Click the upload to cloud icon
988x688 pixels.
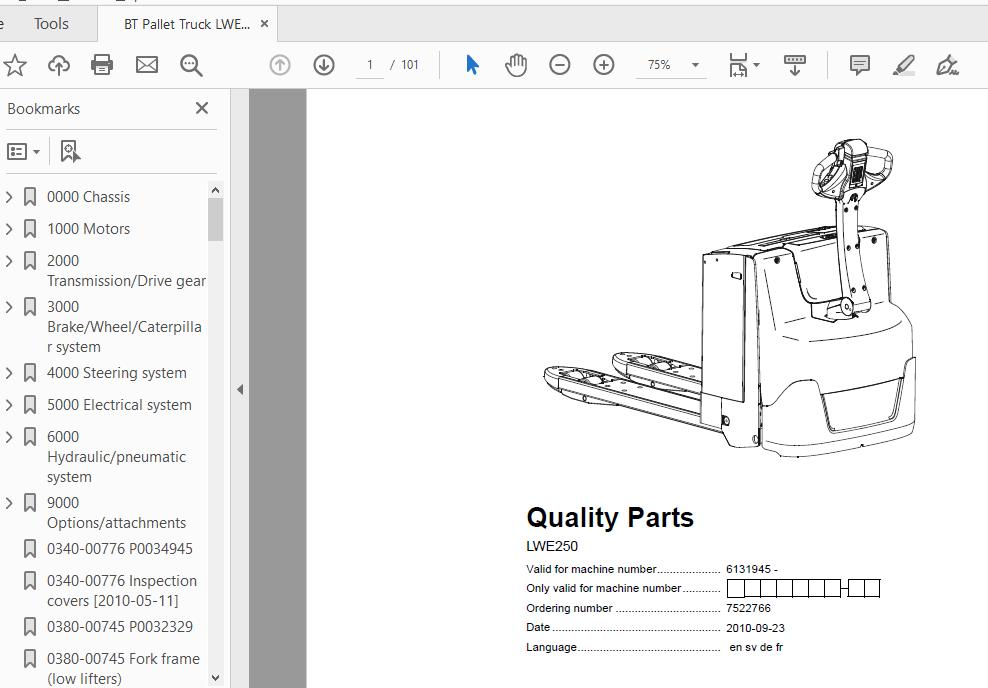[59, 65]
